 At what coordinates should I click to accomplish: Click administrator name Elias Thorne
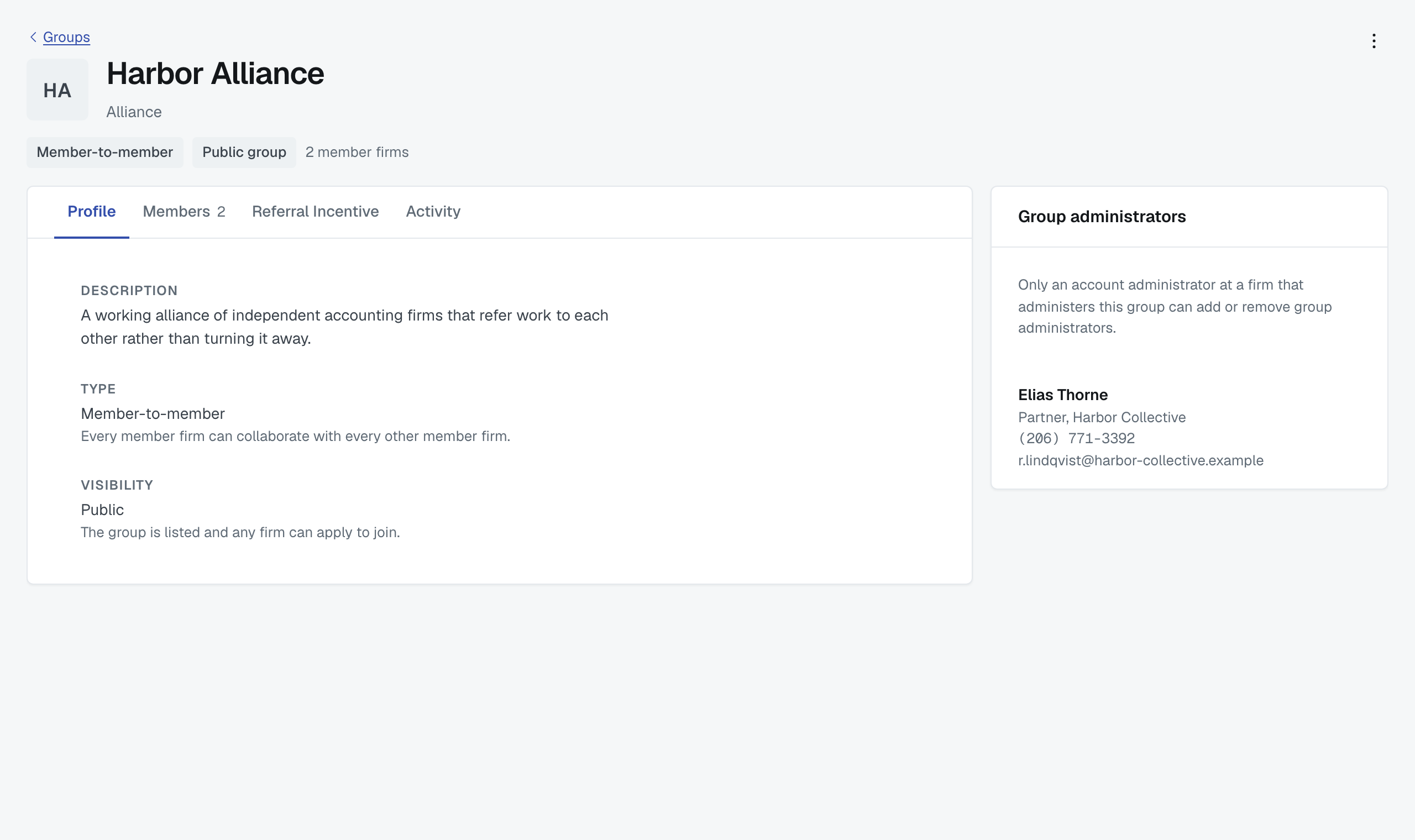pyautogui.click(x=1062, y=395)
